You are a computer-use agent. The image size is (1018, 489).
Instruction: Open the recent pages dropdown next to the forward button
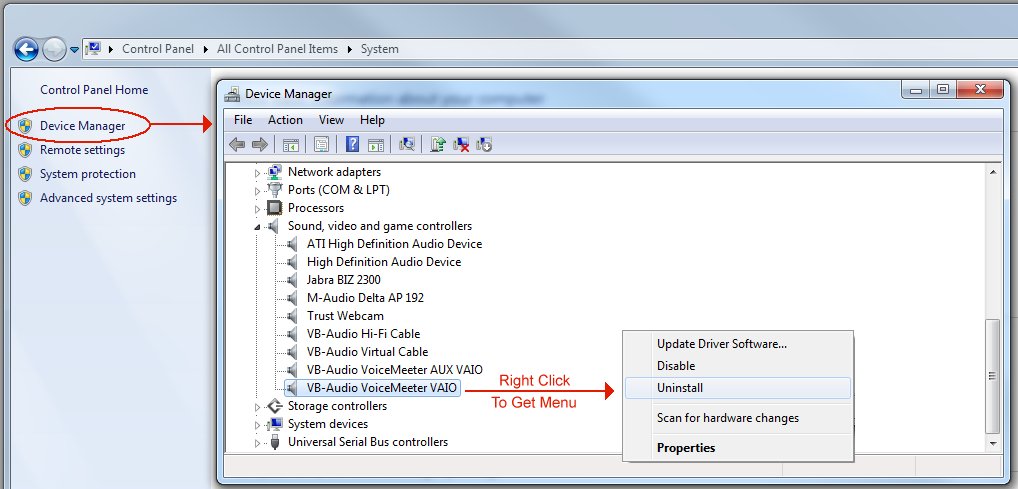click(x=74, y=49)
